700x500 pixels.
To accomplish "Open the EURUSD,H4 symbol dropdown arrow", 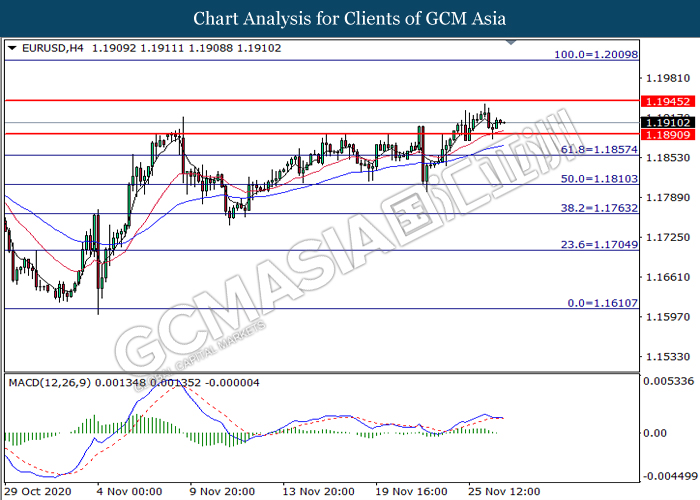I will coord(12,48).
